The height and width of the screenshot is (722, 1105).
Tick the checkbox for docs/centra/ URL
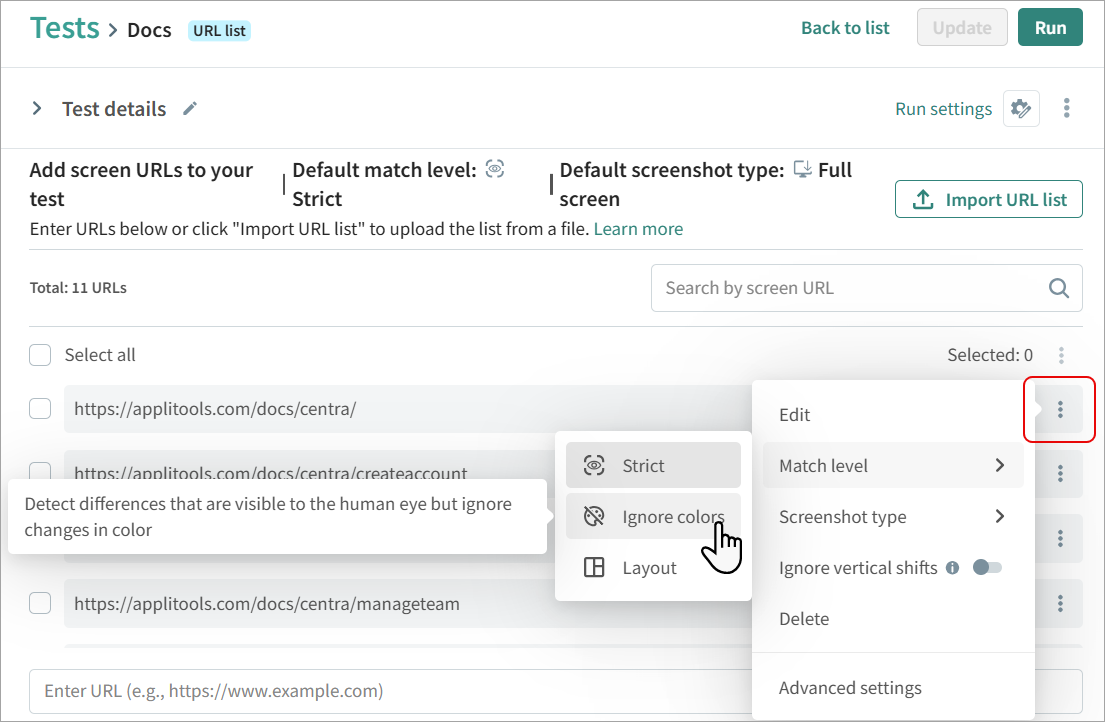coord(40,409)
